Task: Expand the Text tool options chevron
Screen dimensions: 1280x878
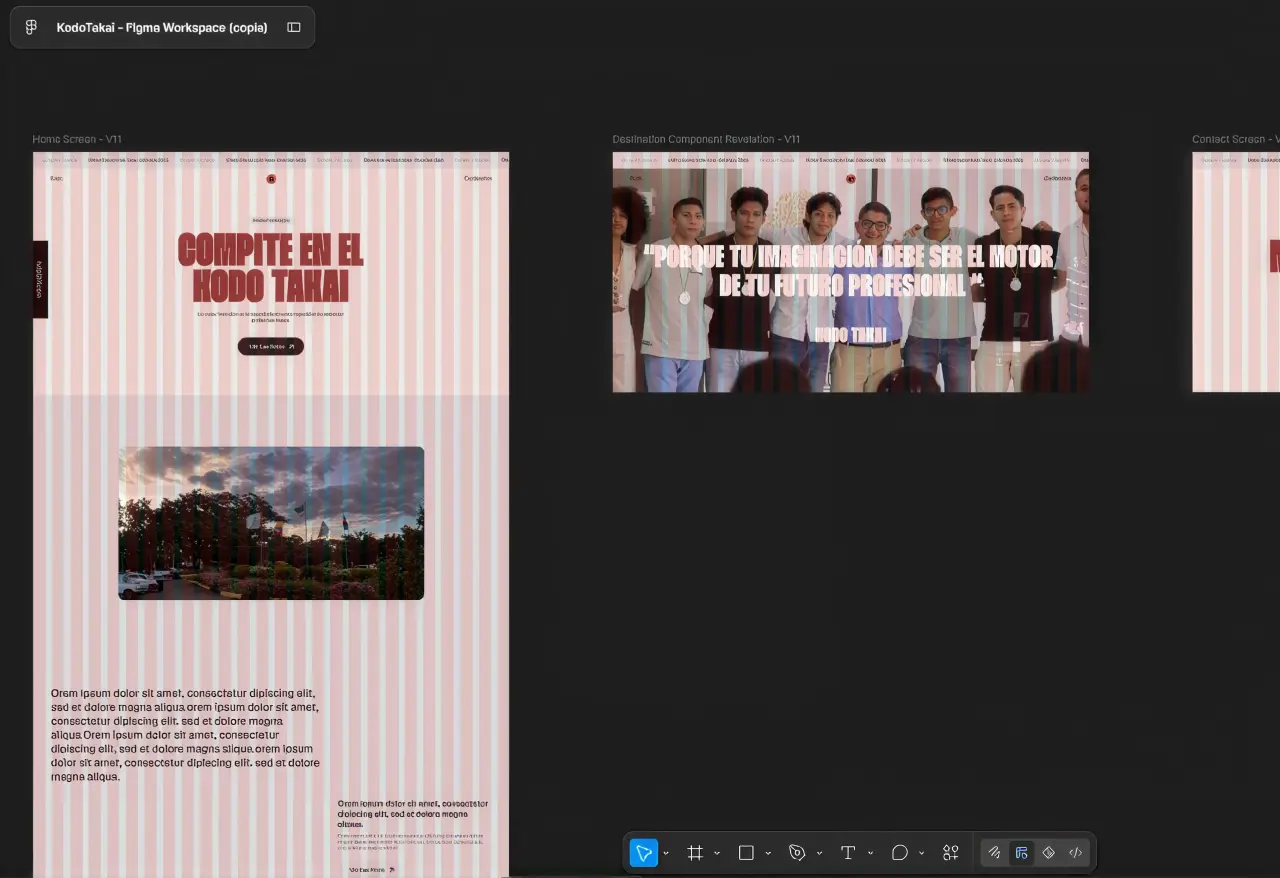Action: 871,853
